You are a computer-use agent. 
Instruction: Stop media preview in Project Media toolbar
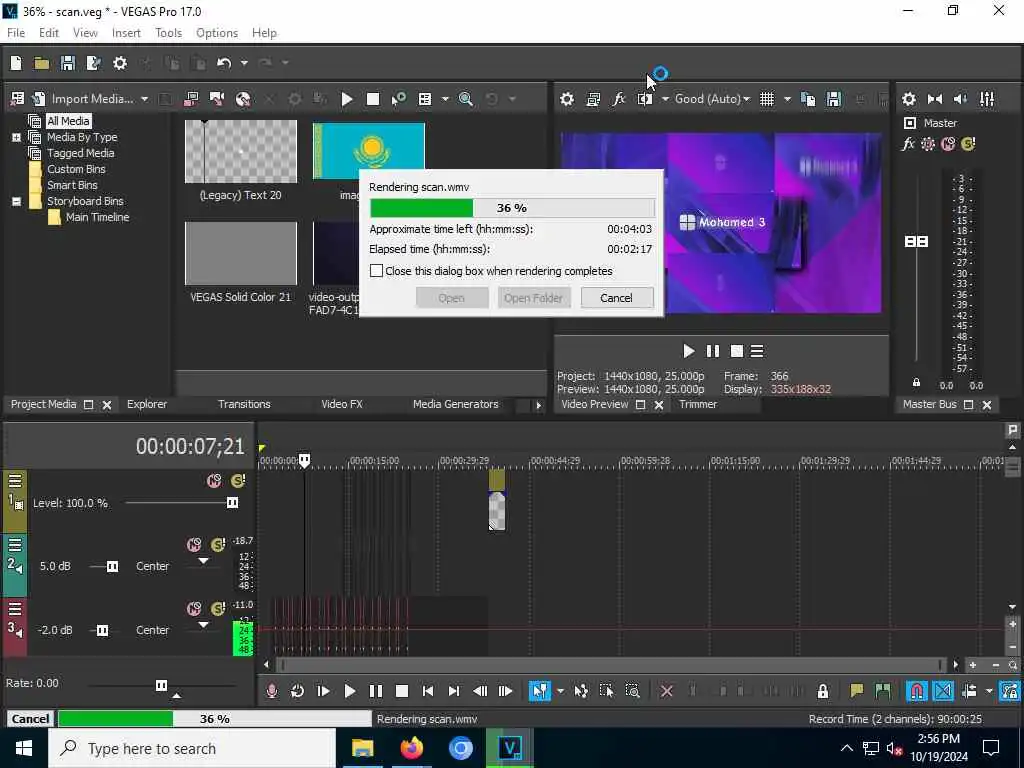pos(373,99)
